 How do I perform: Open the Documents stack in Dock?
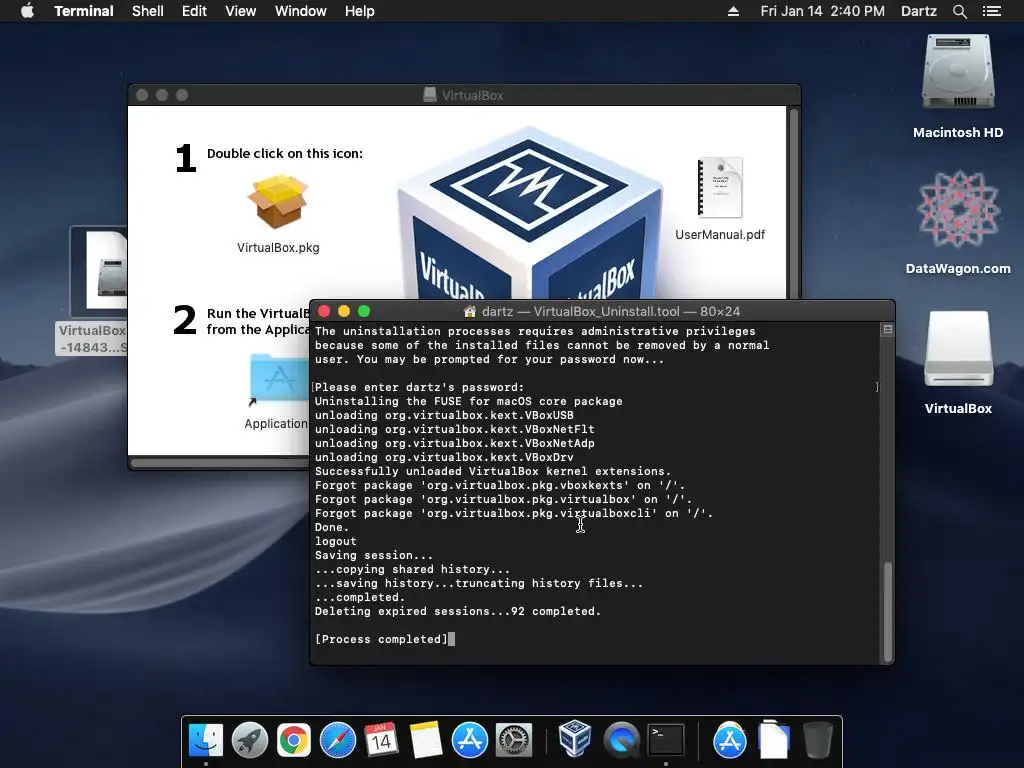(773, 741)
